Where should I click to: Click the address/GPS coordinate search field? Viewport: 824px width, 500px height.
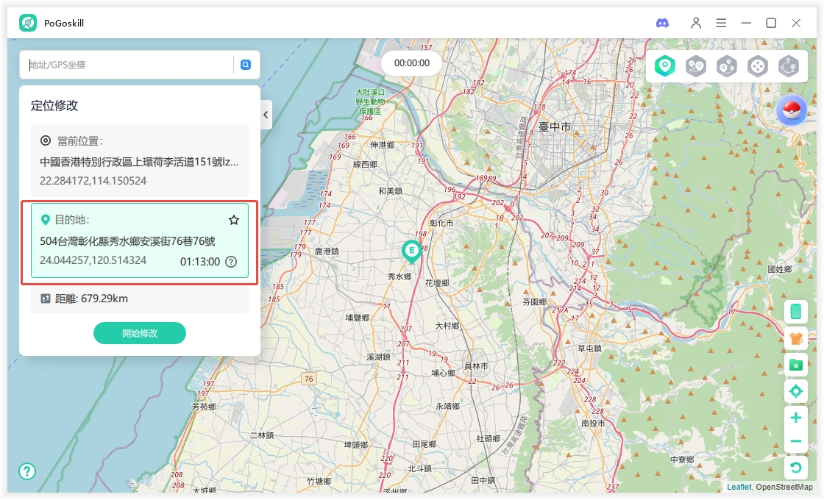pos(130,65)
